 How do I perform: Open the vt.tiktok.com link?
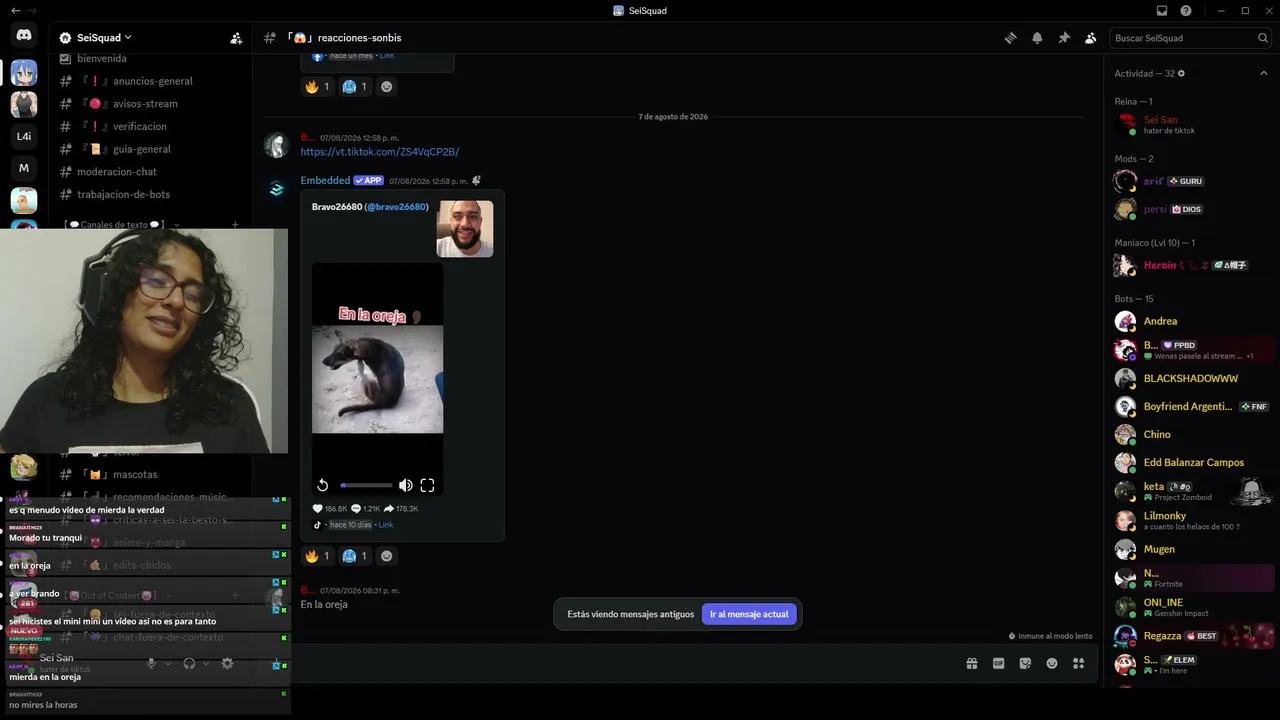(380, 152)
